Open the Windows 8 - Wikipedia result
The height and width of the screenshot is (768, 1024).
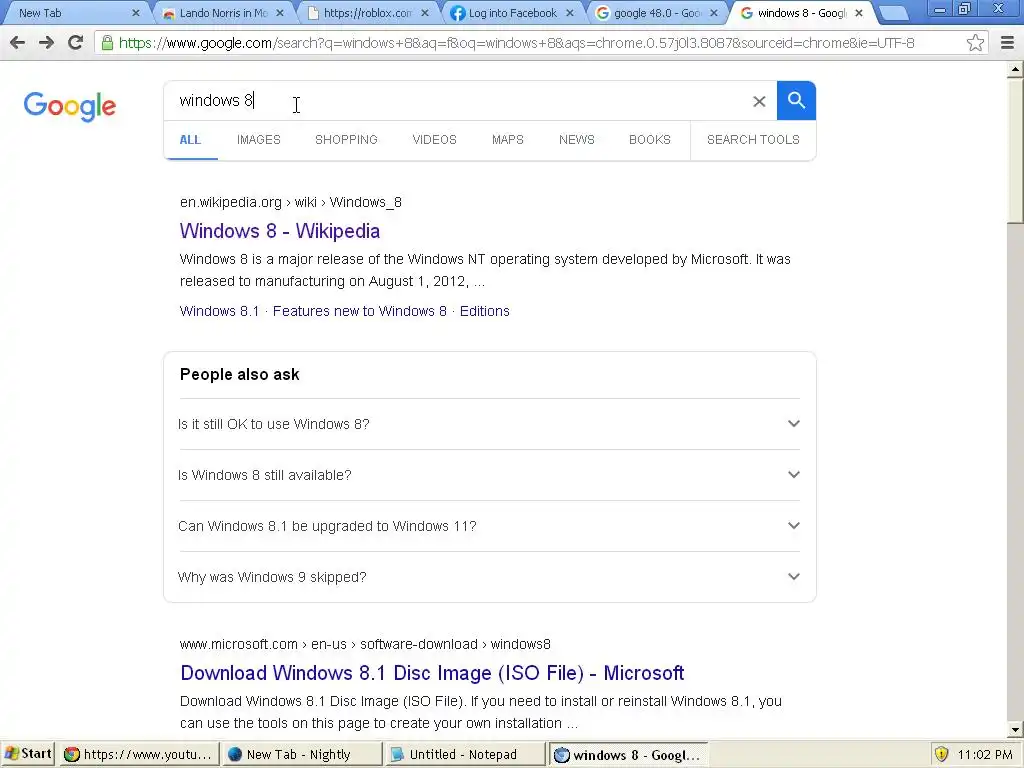pyautogui.click(x=280, y=231)
